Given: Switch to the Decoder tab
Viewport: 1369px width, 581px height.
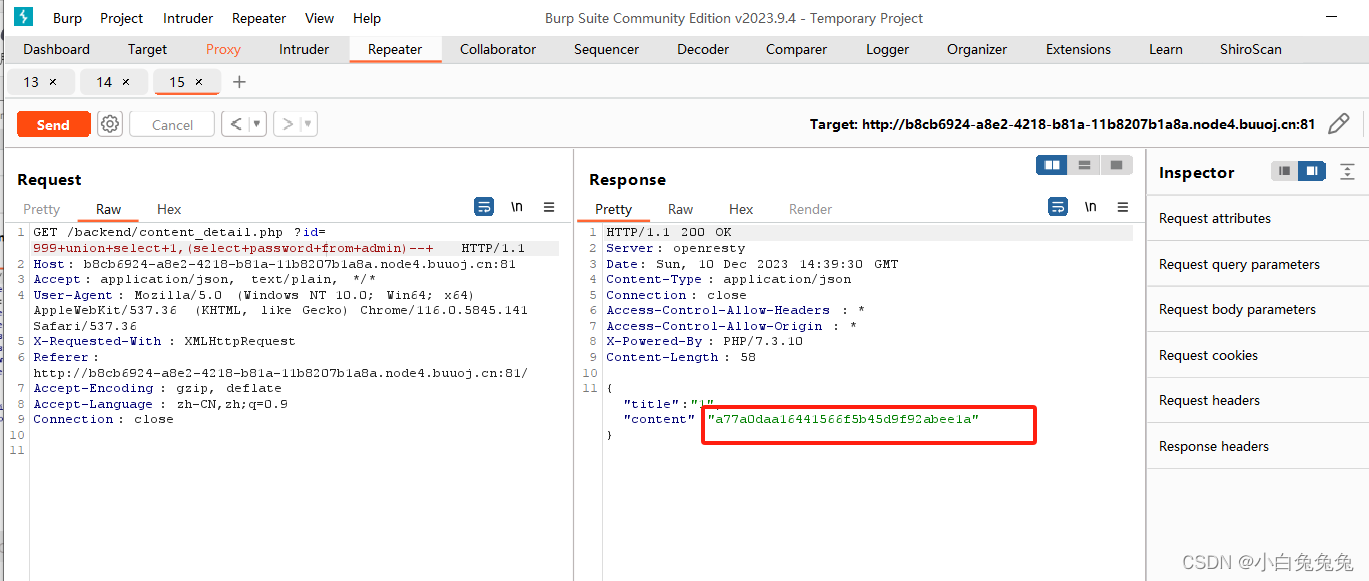Looking at the screenshot, I should (x=703, y=49).
